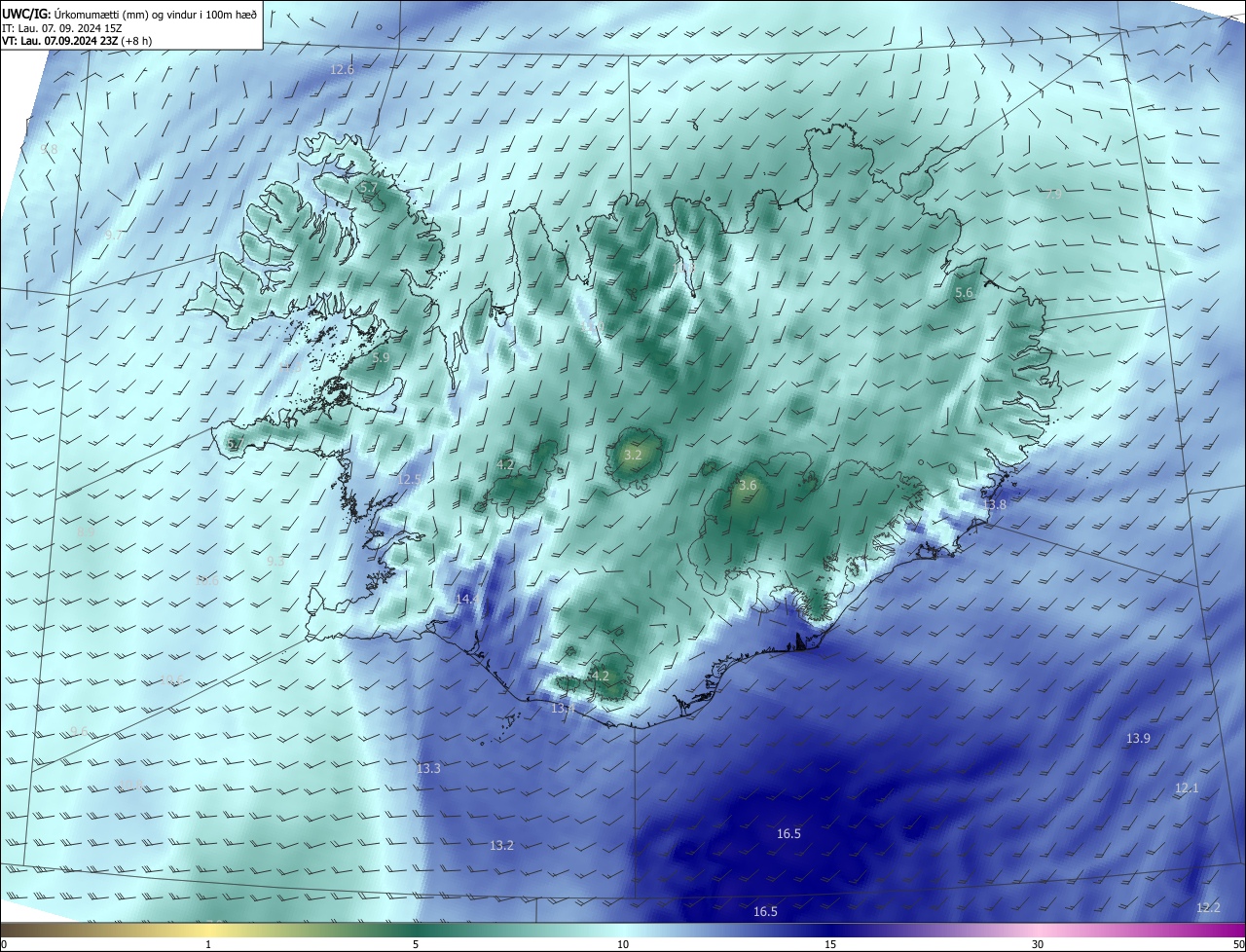Click the 3.6 value on the map
This screenshot has height=952, width=1246.
point(748,485)
